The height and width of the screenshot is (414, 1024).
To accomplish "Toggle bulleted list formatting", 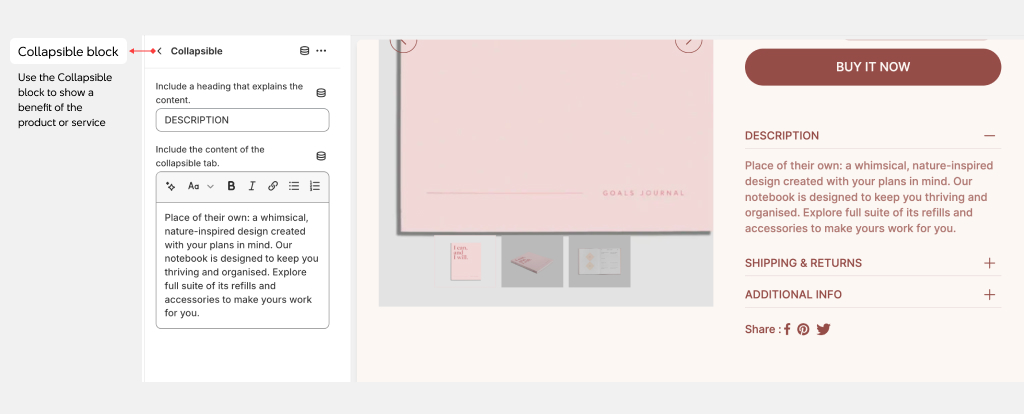I will (x=294, y=186).
